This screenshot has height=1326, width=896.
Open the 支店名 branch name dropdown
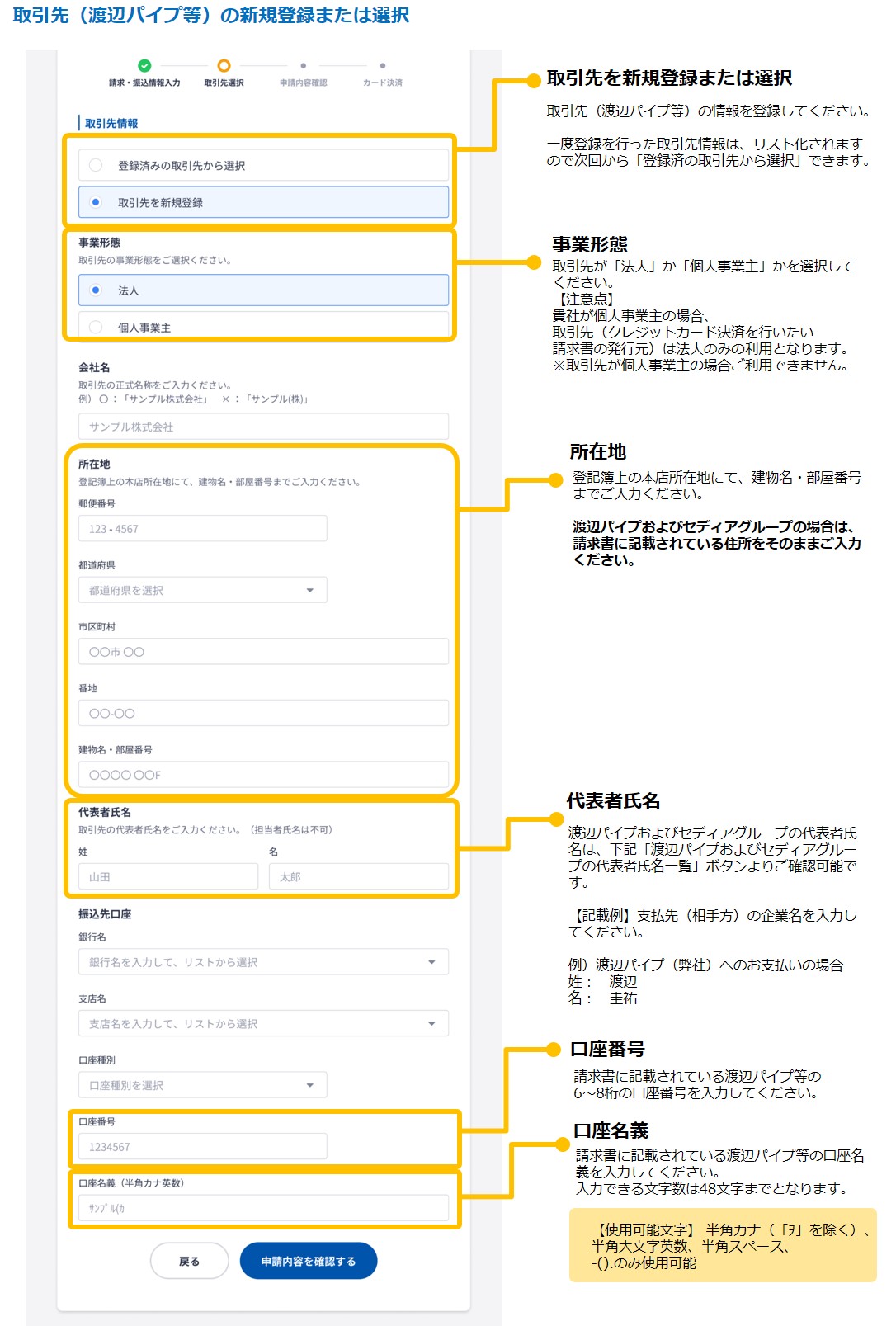(x=263, y=1024)
